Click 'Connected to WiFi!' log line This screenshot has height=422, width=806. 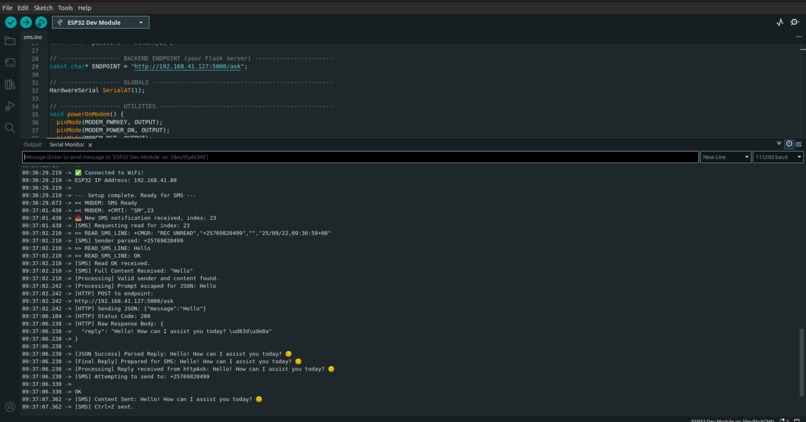(83, 173)
